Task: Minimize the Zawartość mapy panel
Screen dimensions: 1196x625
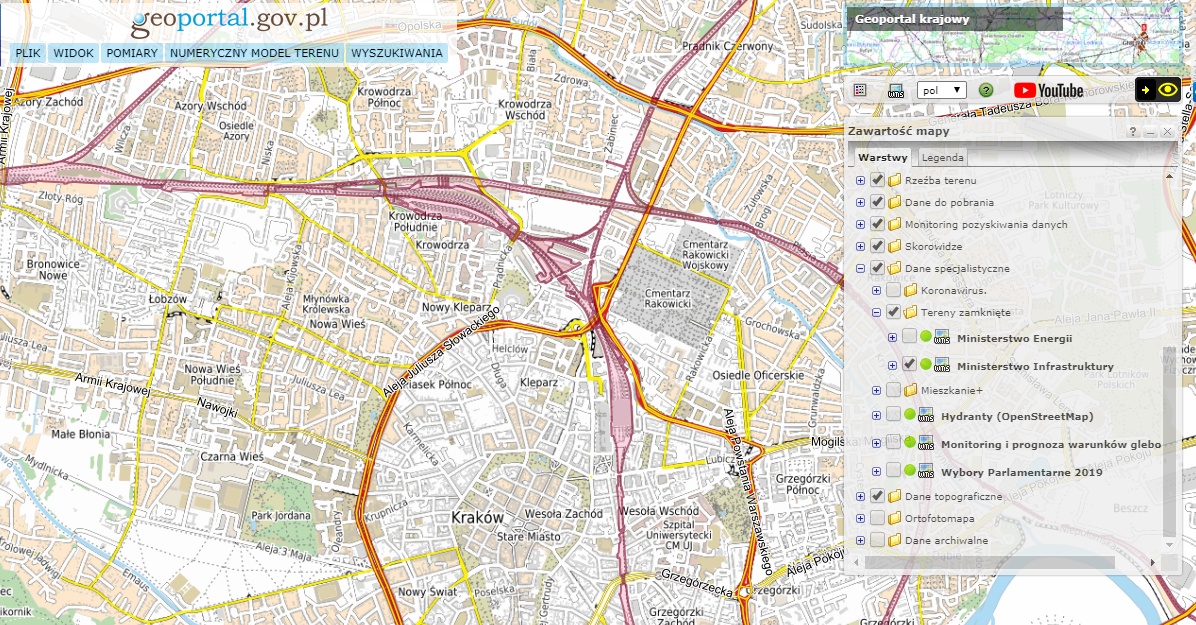Action: 1150,131
